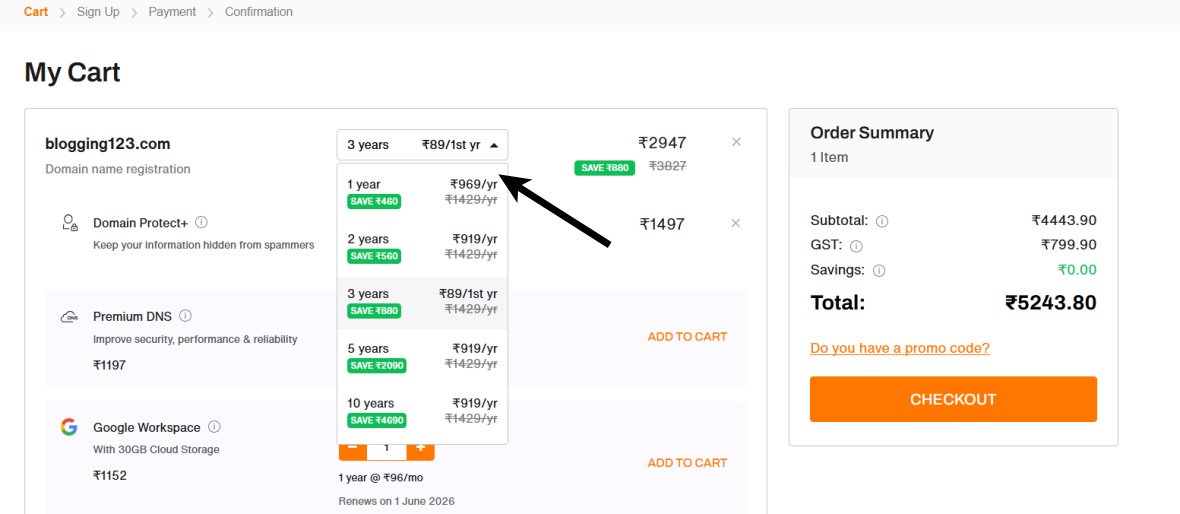The height and width of the screenshot is (514, 1180).
Task: Click the Premium DNS cloud icon
Action: (69, 317)
